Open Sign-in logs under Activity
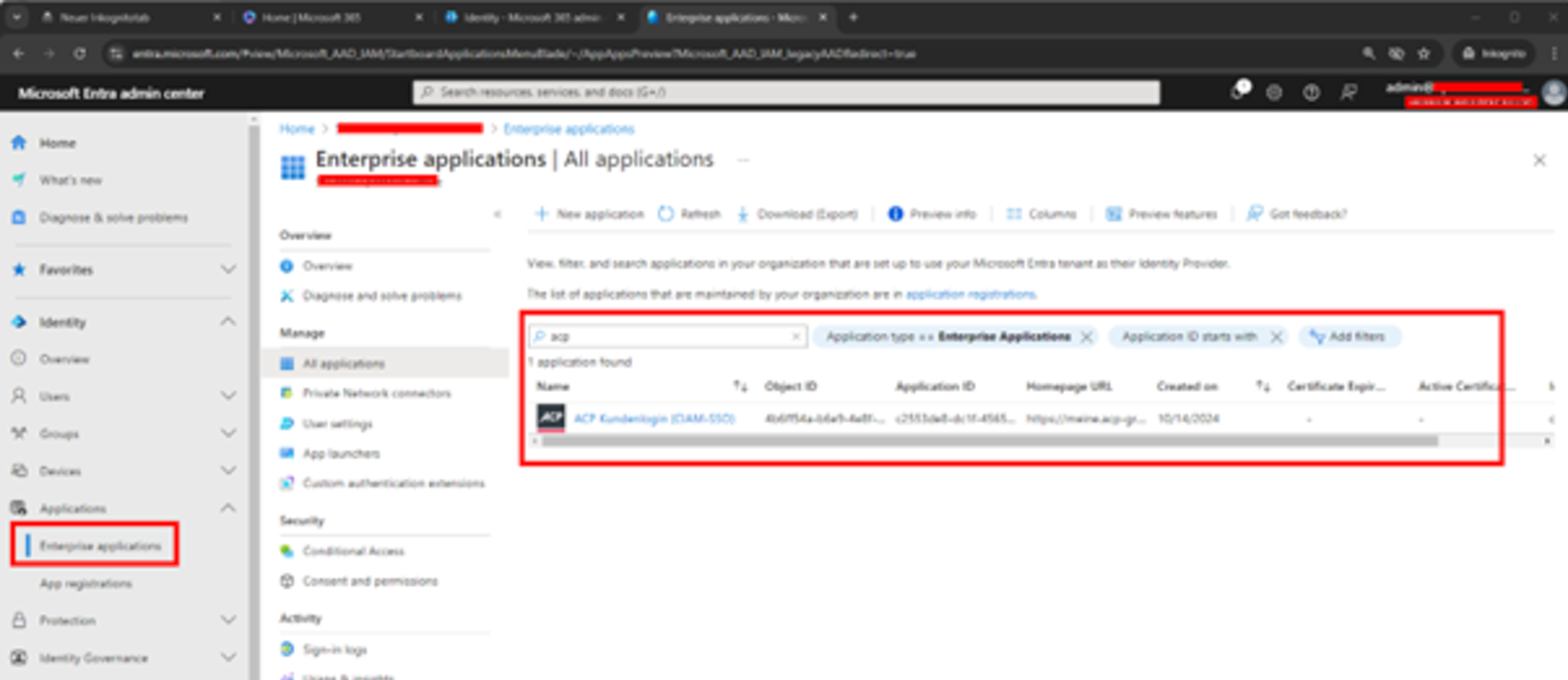This screenshot has height=680, width=1568. (335, 649)
